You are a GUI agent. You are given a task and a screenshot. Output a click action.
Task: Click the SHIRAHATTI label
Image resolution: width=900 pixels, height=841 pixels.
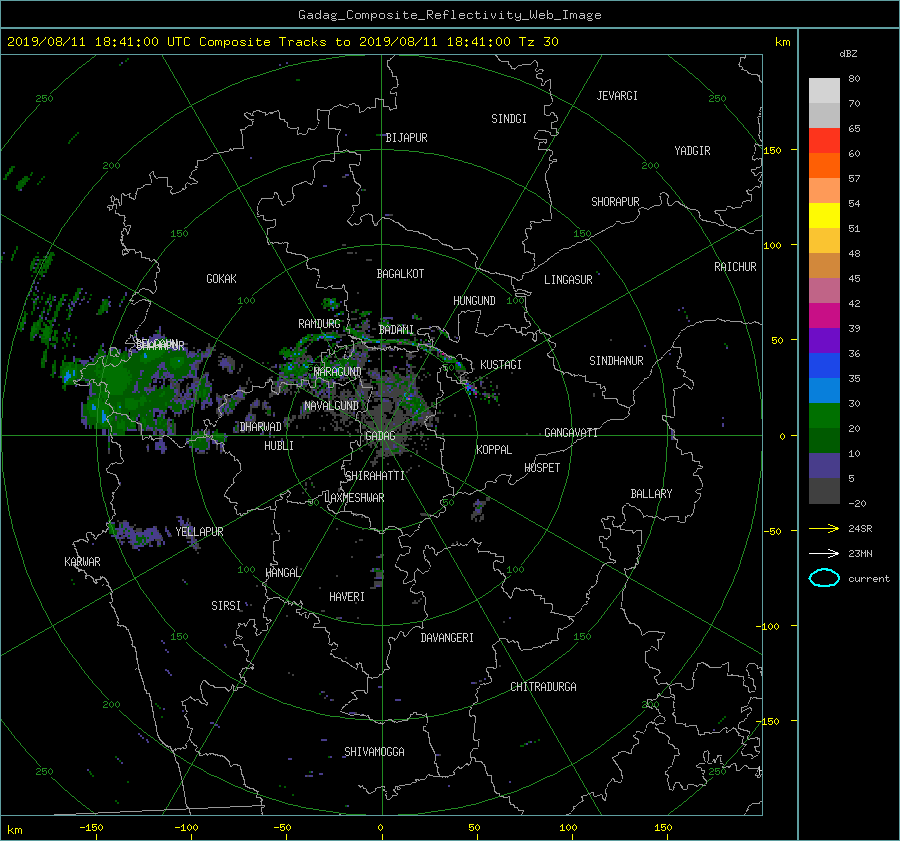point(375,476)
